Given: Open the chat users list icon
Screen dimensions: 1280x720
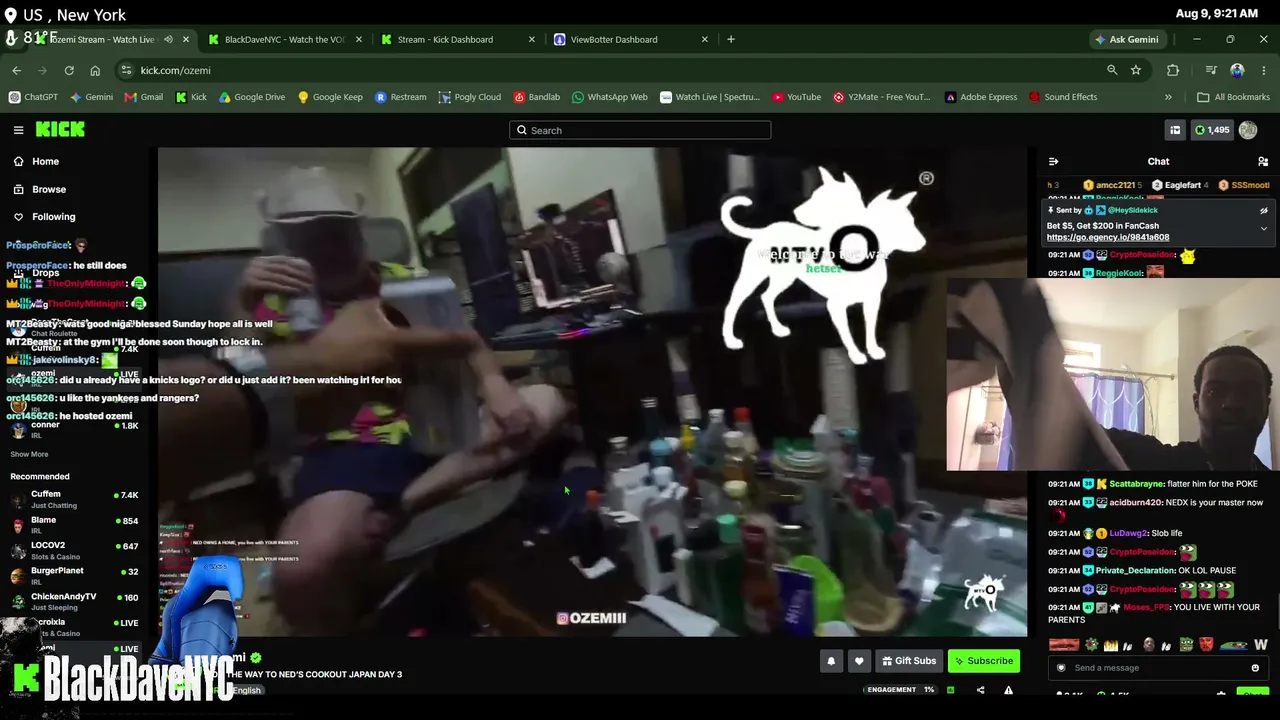Looking at the screenshot, I should [x=1263, y=161].
